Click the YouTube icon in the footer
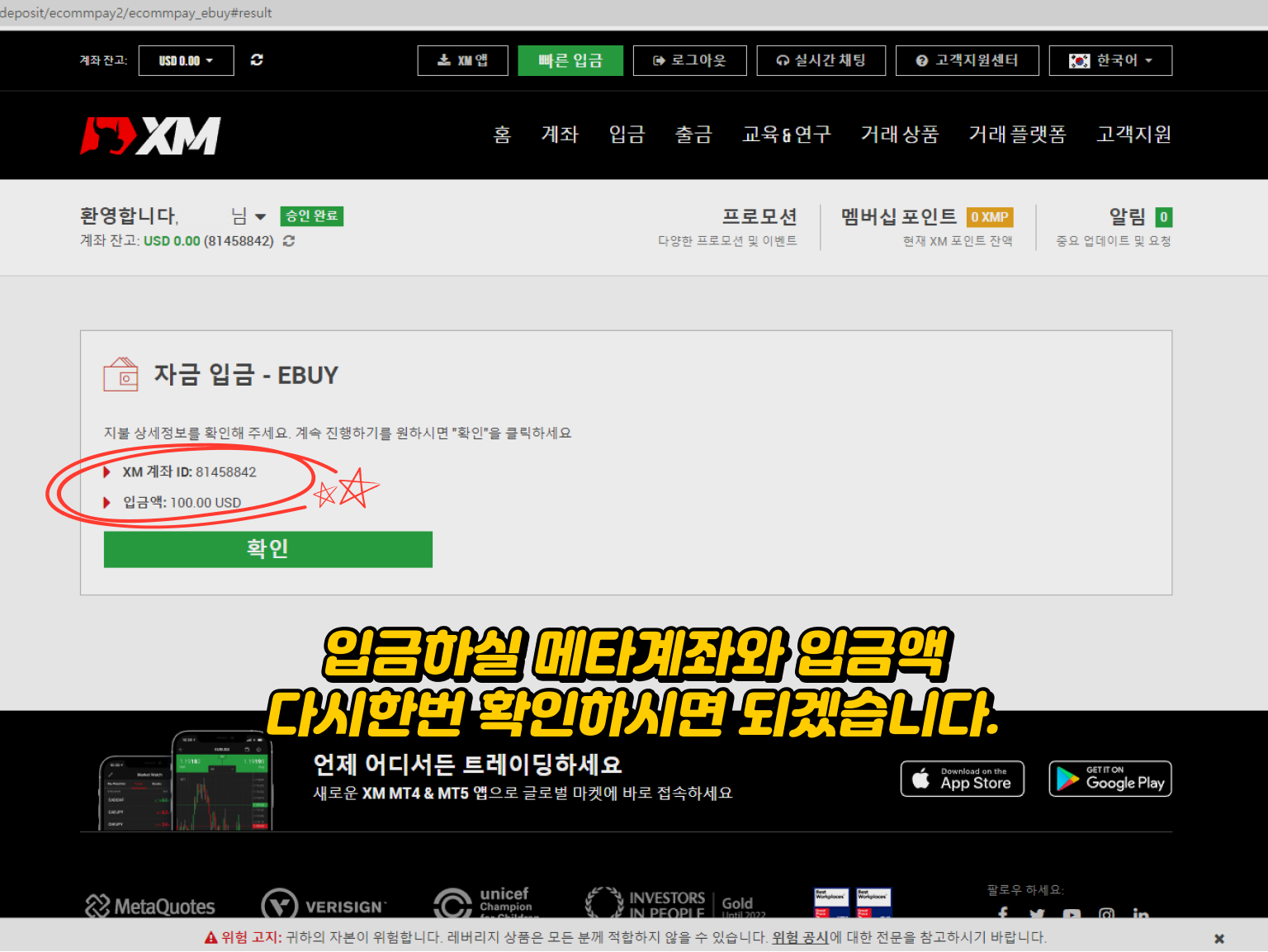The width and height of the screenshot is (1268, 952). 1072,914
